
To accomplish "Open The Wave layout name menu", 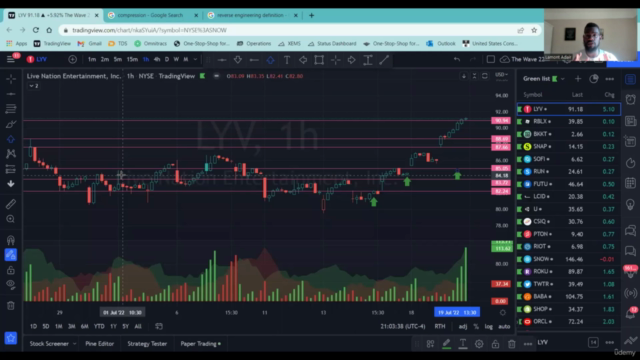I will click(527, 60).
